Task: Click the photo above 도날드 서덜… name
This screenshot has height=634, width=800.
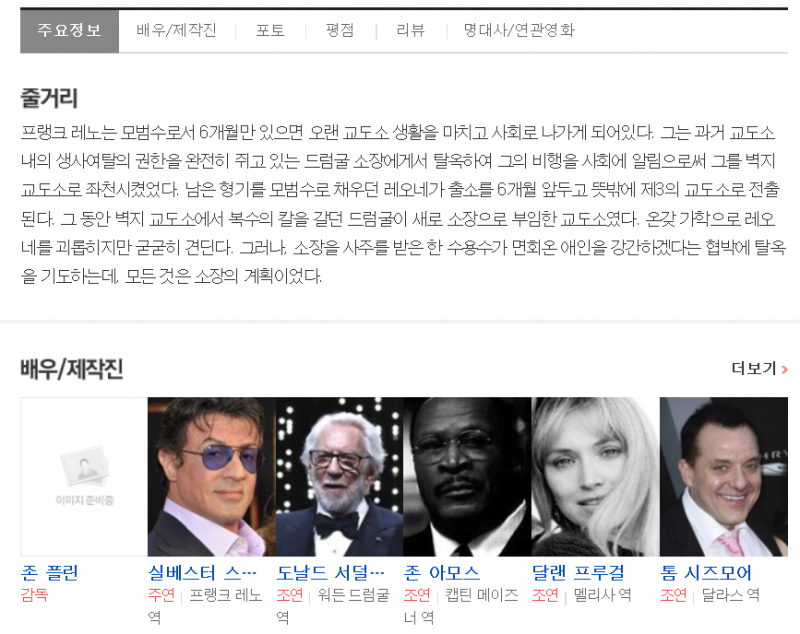Action: pyautogui.click(x=339, y=476)
